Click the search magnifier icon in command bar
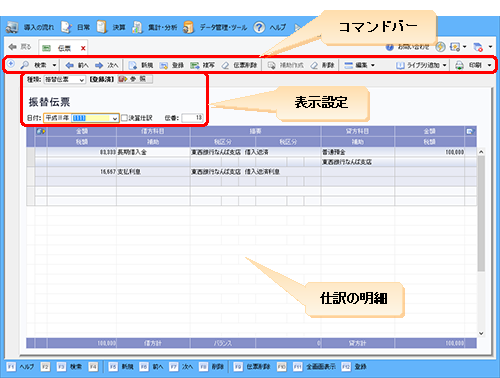This screenshot has width=500, height=378. [25, 65]
